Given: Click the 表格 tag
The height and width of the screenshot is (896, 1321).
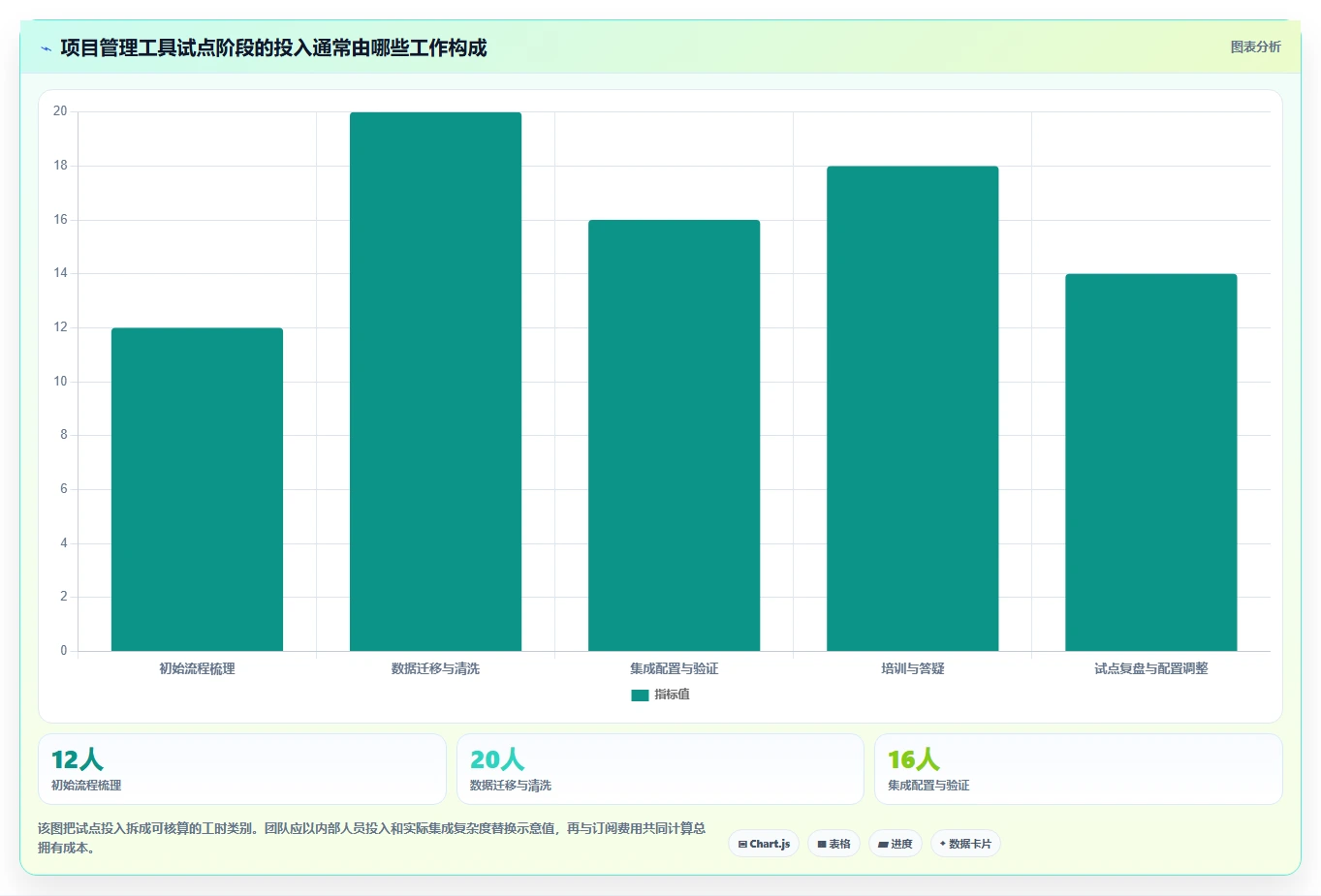Looking at the screenshot, I should pos(833,844).
